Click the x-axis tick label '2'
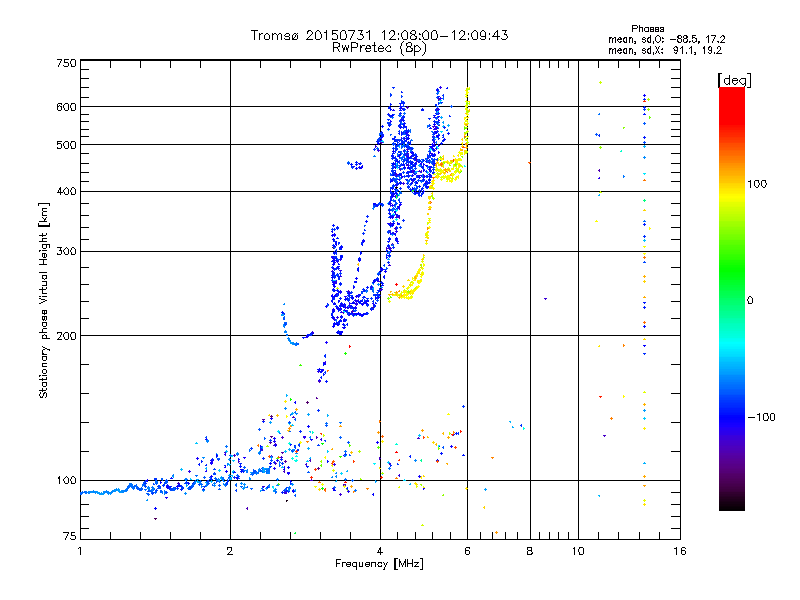Viewport: 800px width, 600px height. [x=230, y=551]
